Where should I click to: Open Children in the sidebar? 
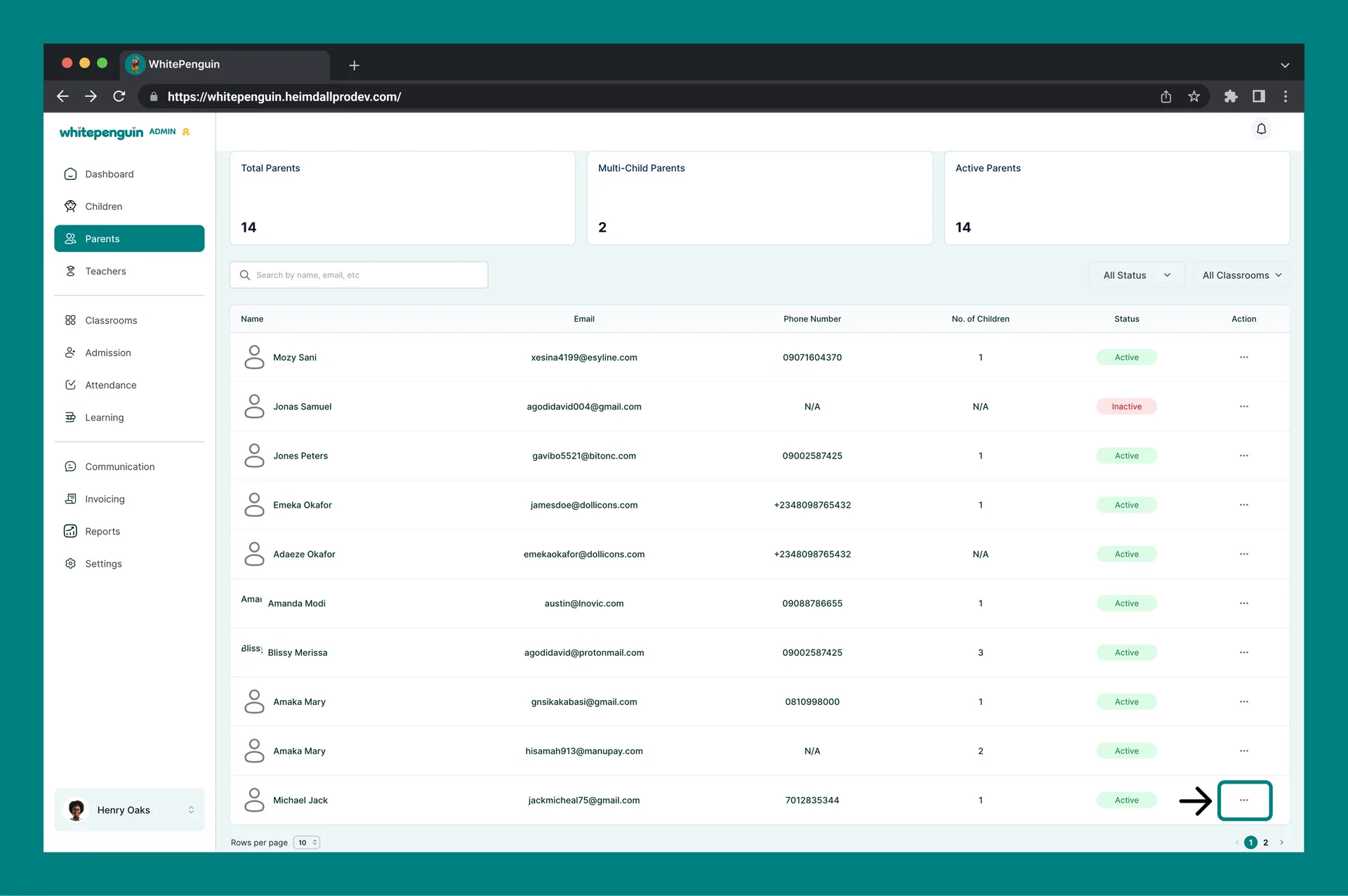pyautogui.click(x=129, y=206)
